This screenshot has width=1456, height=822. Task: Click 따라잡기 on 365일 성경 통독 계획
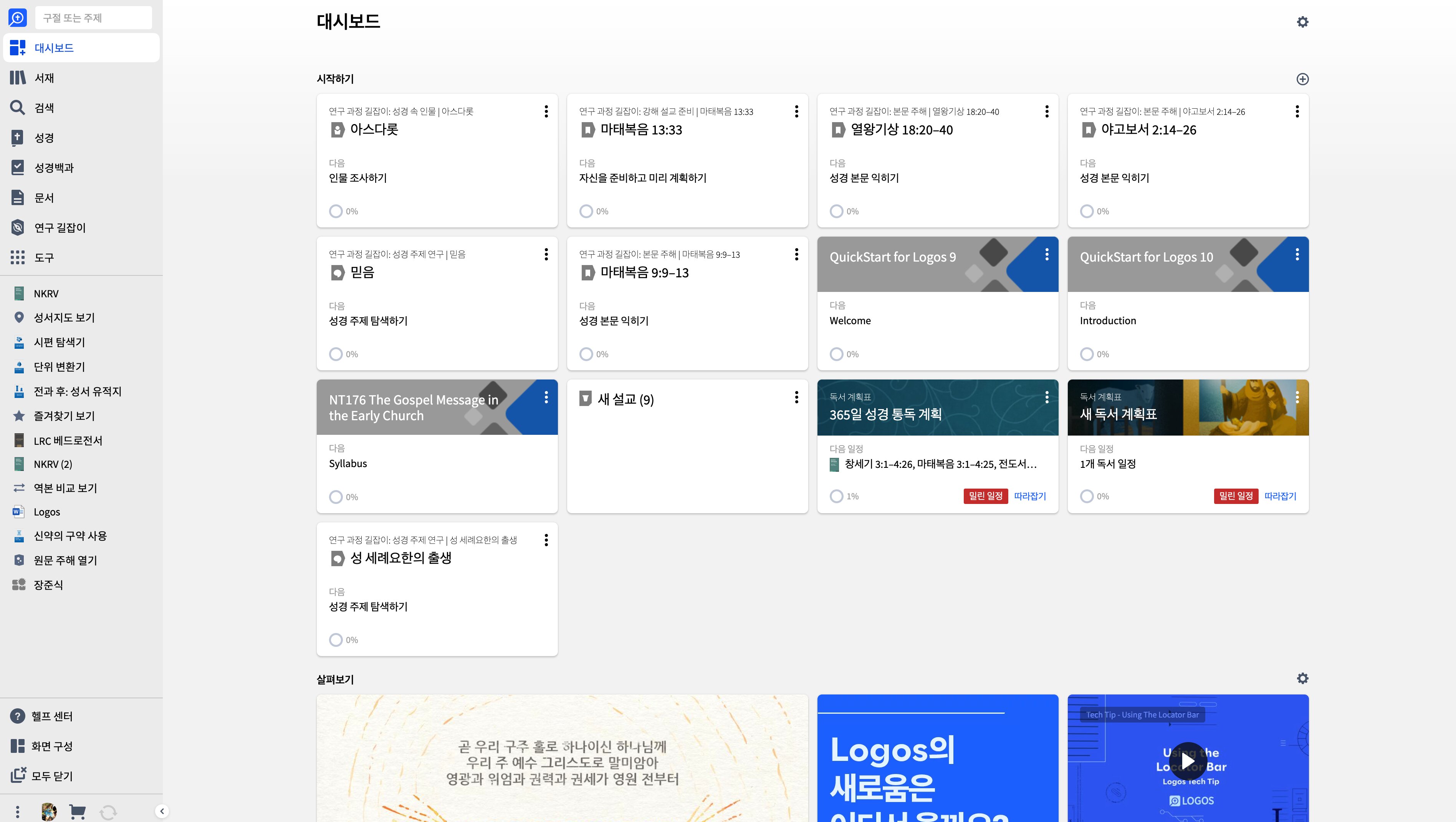point(1030,496)
